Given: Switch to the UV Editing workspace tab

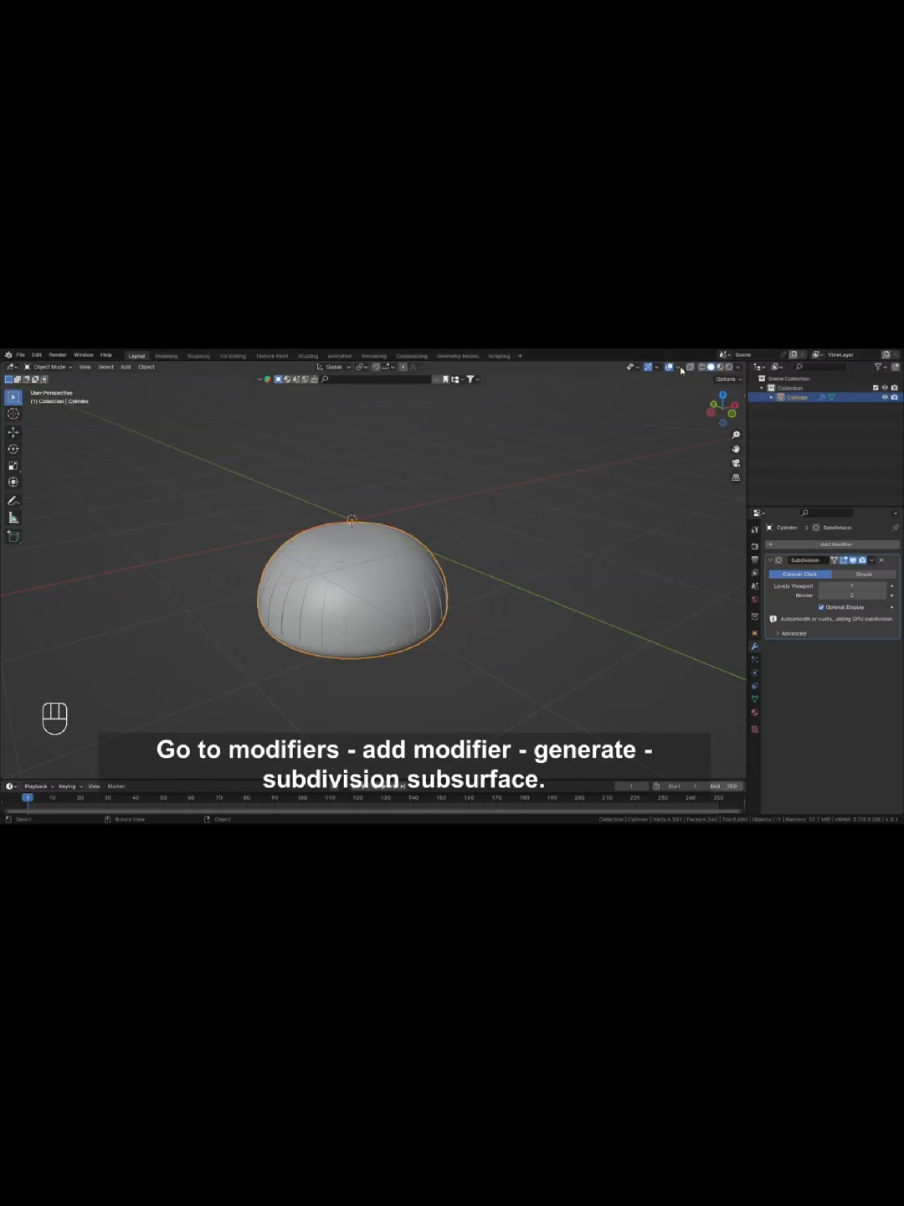Looking at the screenshot, I should (x=233, y=356).
